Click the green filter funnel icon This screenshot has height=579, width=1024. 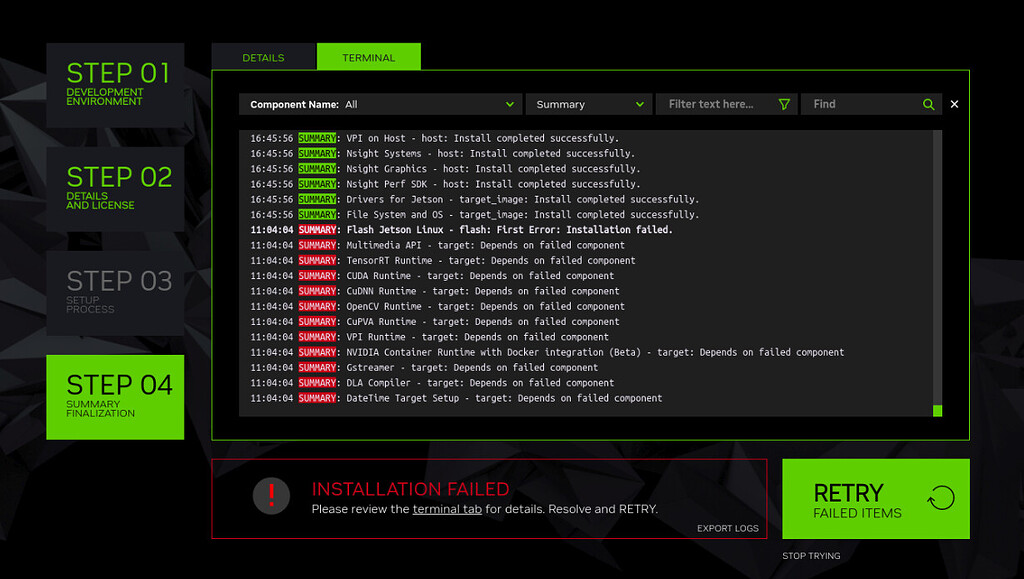tap(785, 103)
